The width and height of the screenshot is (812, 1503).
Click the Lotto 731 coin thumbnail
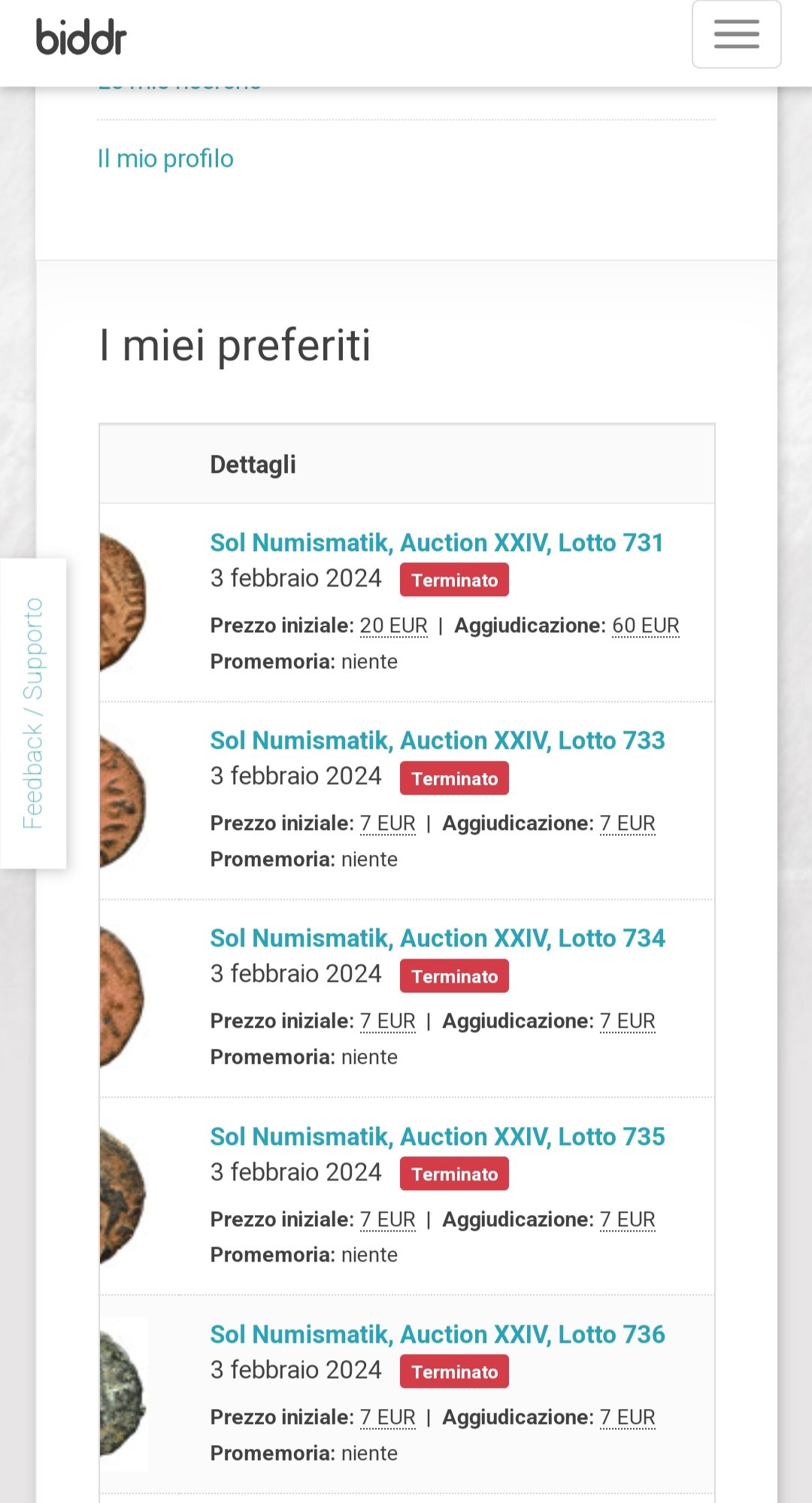(x=123, y=602)
